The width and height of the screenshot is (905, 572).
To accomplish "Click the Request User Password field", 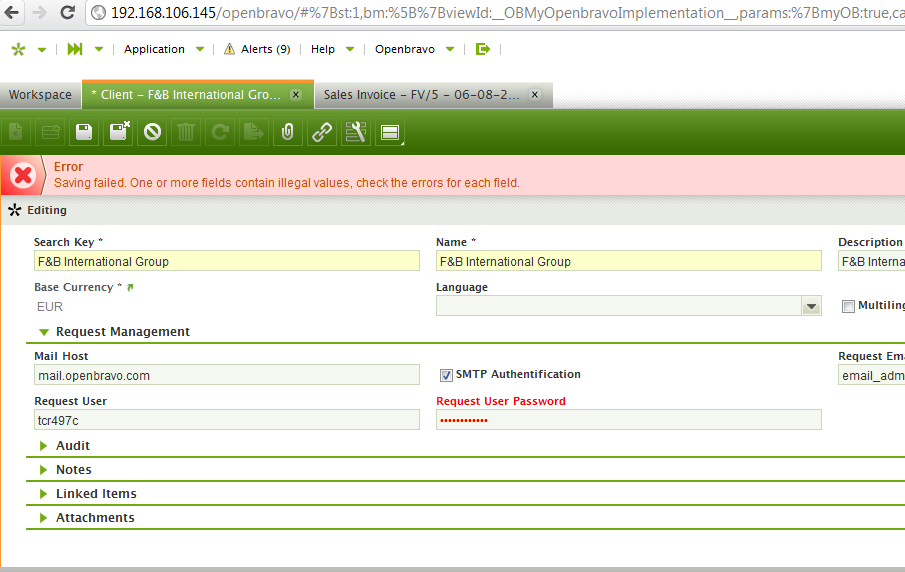I will coord(629,420).
